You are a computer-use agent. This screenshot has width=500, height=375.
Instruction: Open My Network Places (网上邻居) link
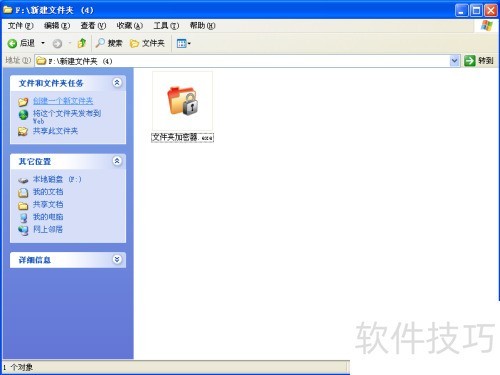point(48,229)
